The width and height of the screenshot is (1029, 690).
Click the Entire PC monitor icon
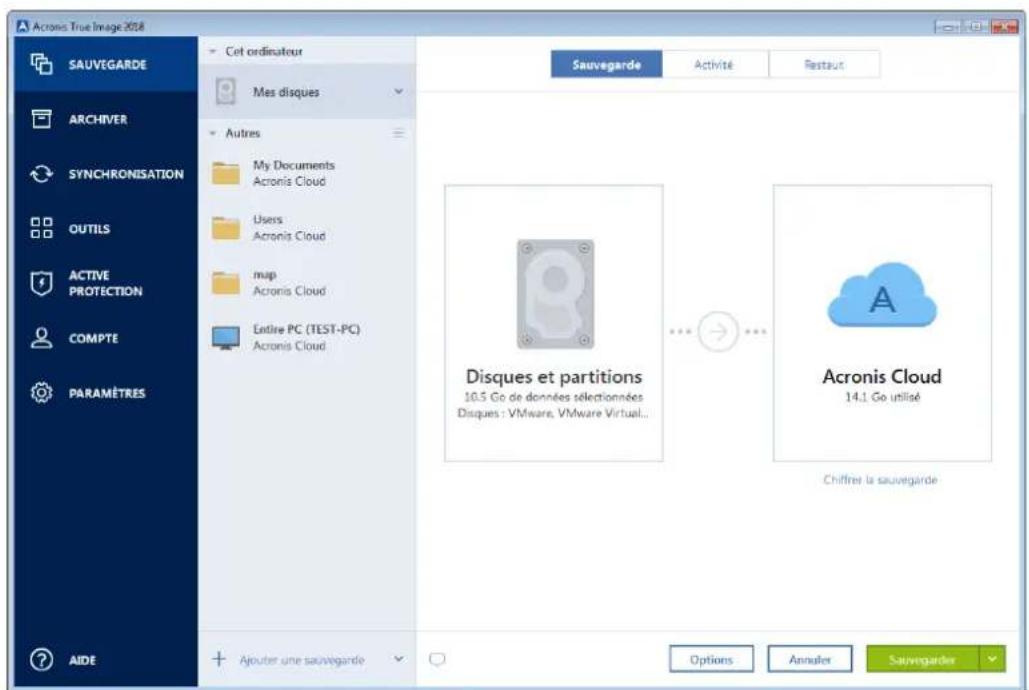tap(226, 338)
